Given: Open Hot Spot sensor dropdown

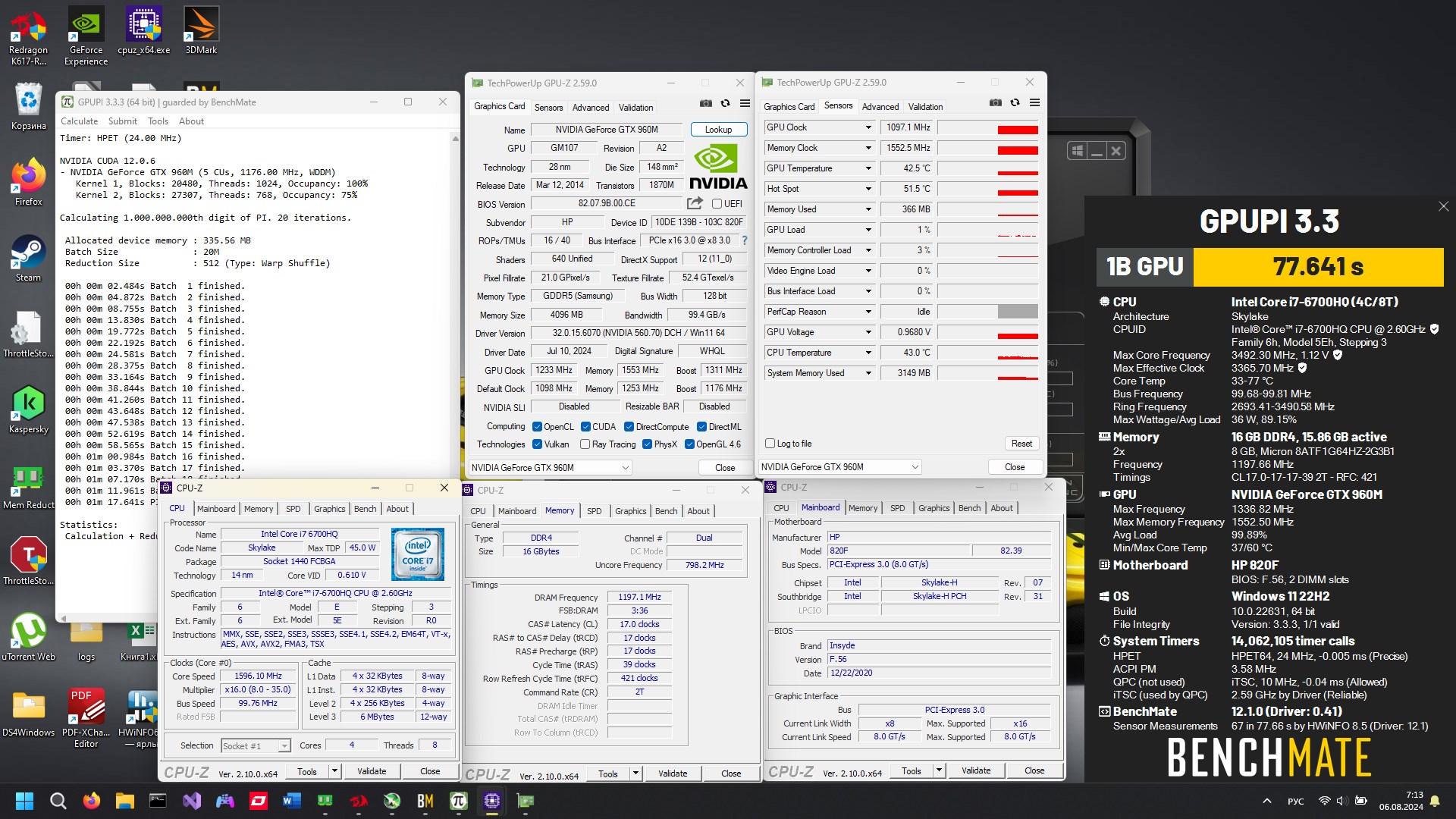Looking at the screenshot, I should coord(868,189).
